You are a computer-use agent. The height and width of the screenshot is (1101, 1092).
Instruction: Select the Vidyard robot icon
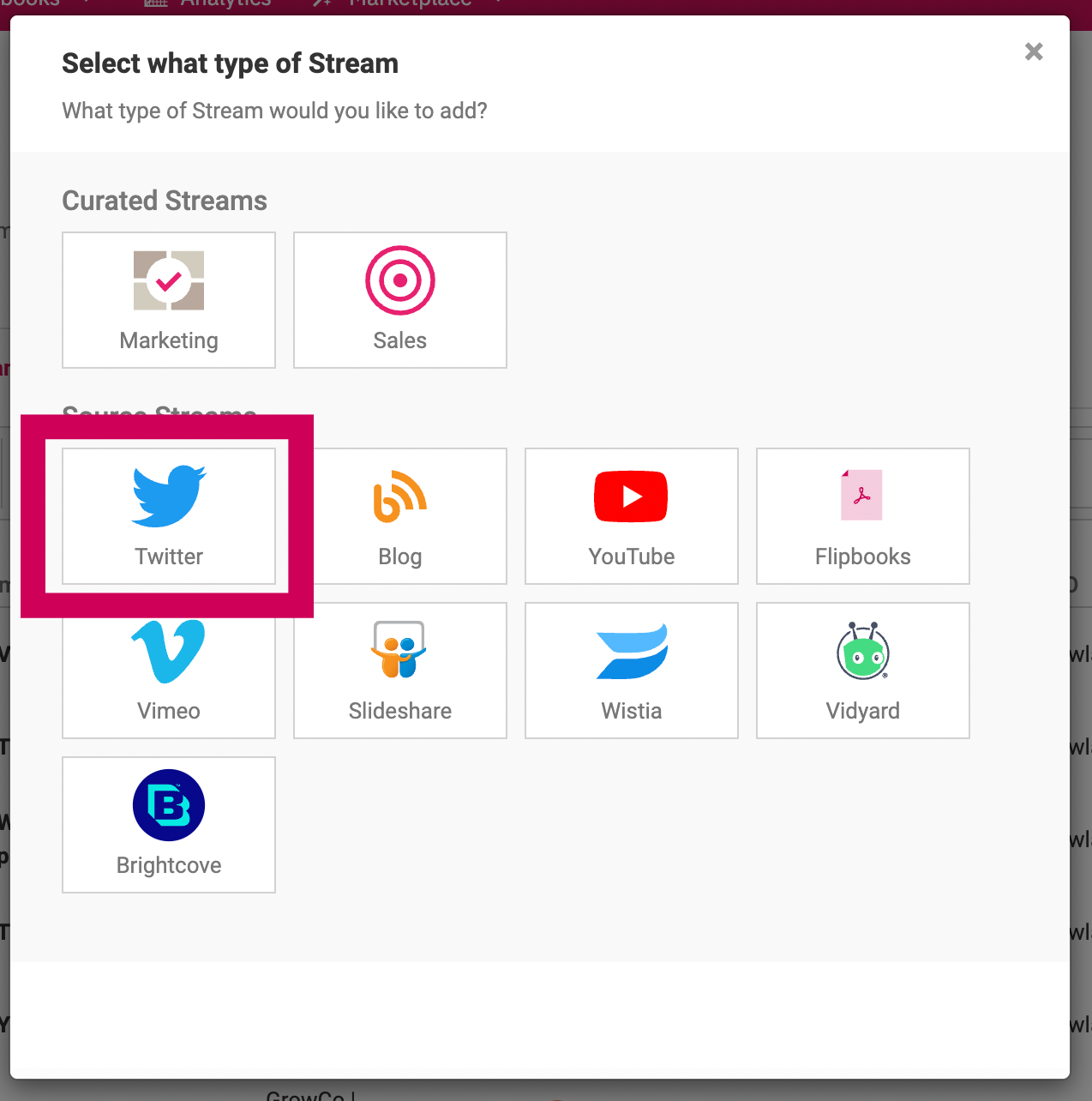(863, 651)
